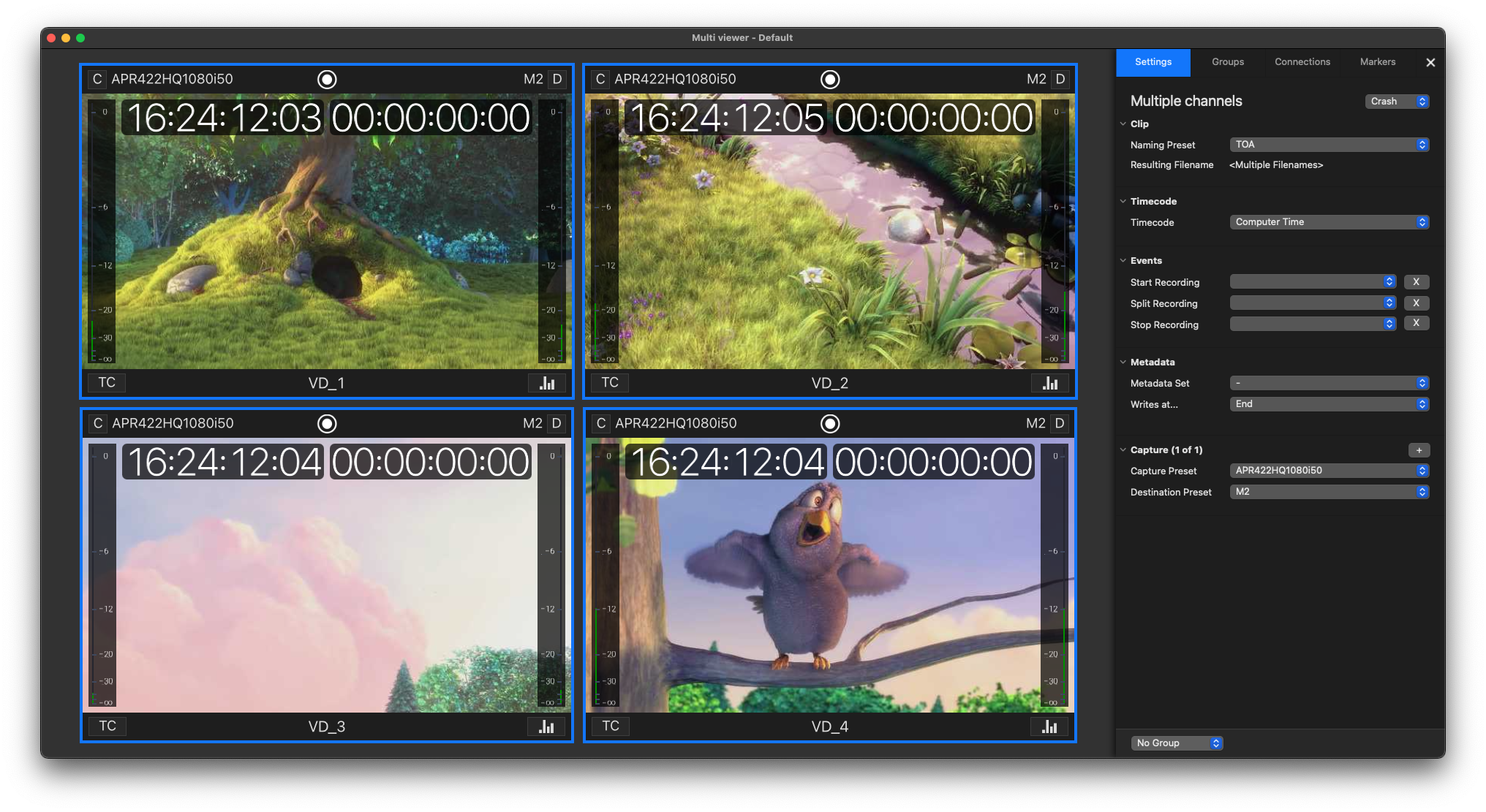Open the Split Recording event dropdown
The width and height of the screenshot is (1486, 812).
[1313, 303]
